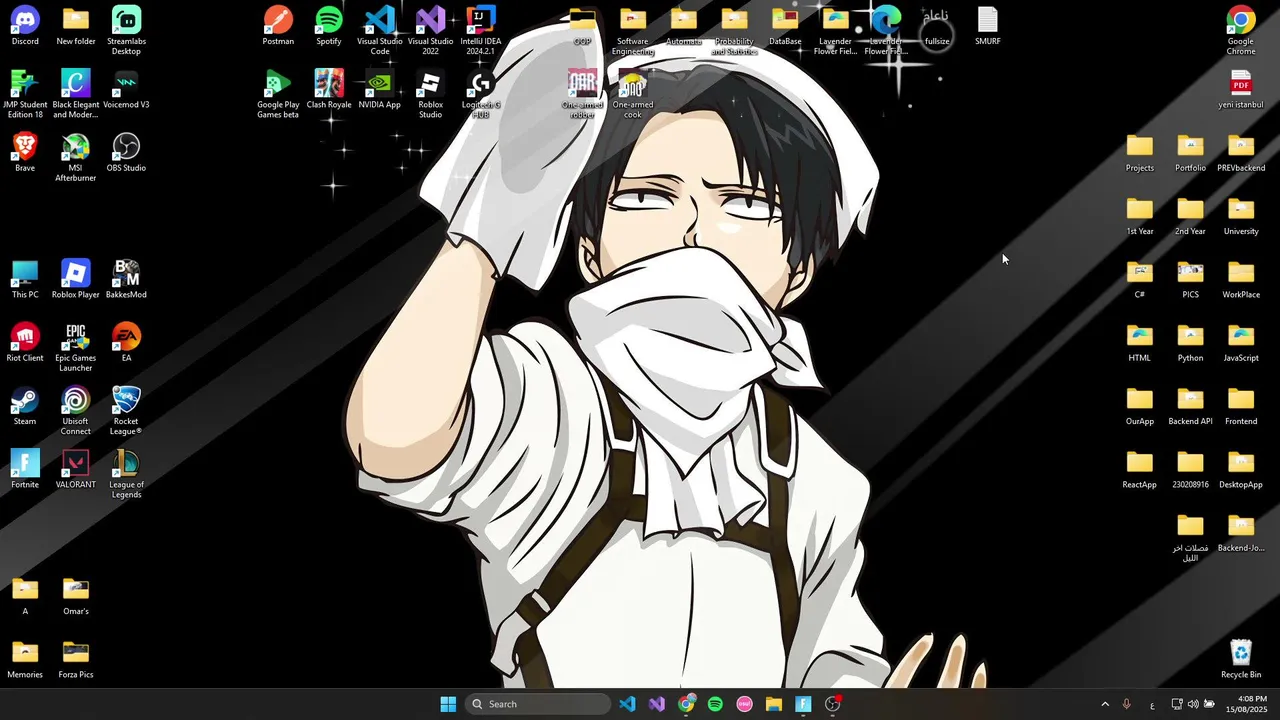Select the Fortnite desktop icon

tap(25, 469)
